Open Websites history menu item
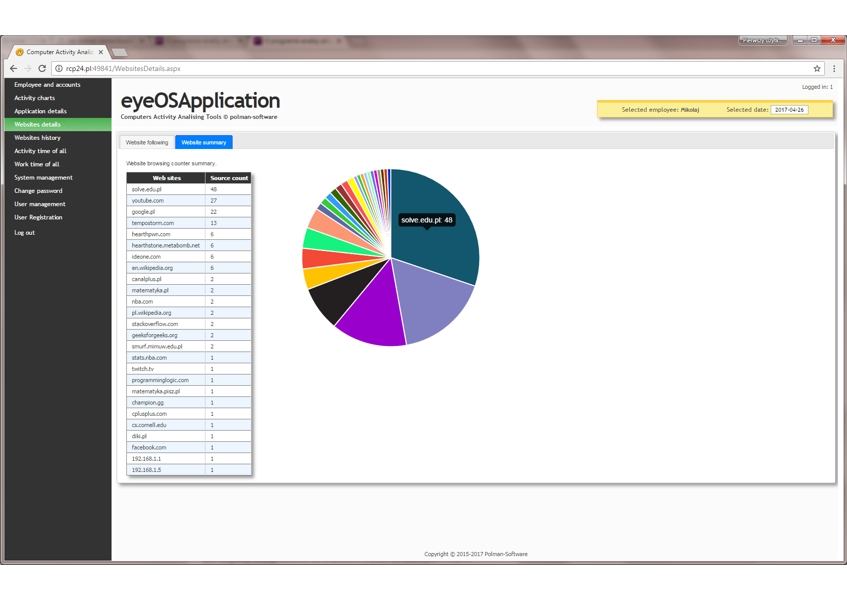Screen dimensions: 847x600 [37, 138]
